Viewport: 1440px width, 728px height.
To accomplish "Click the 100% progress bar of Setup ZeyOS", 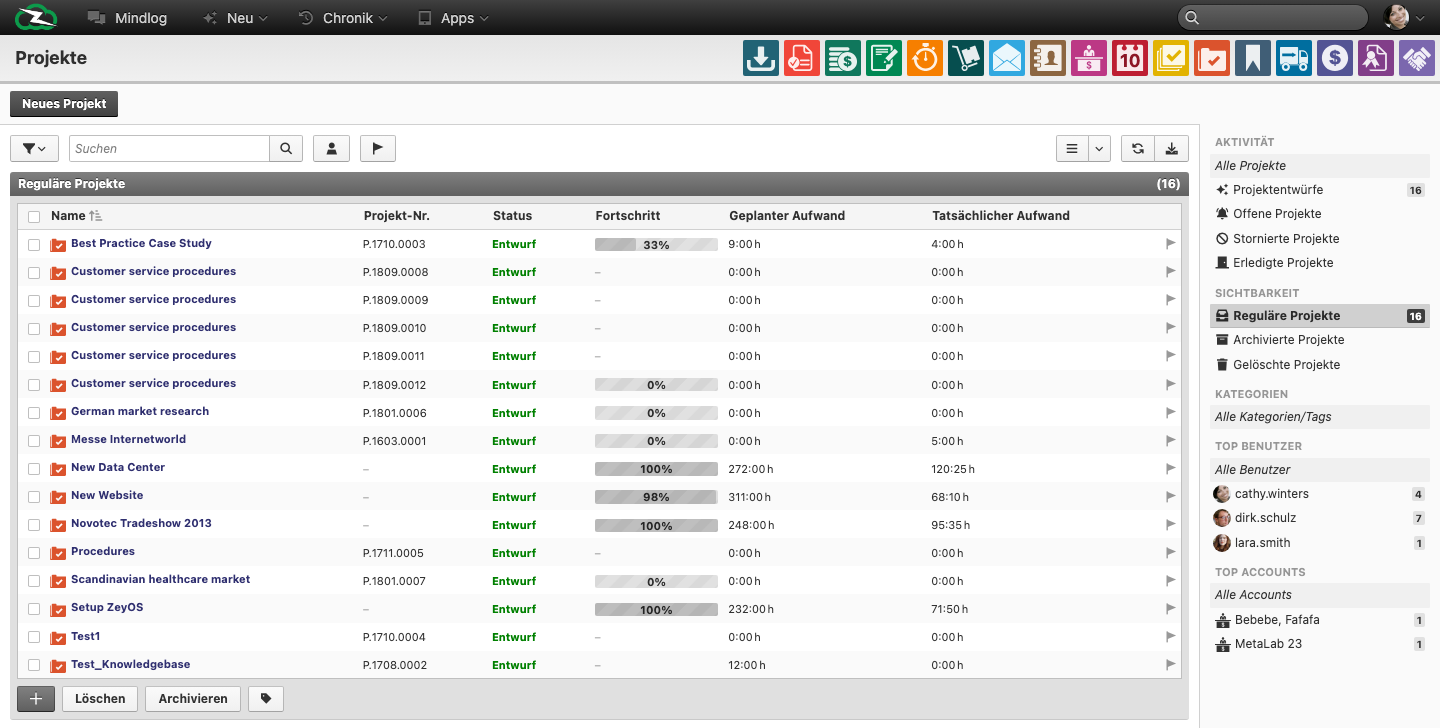I will coord(656,608).
